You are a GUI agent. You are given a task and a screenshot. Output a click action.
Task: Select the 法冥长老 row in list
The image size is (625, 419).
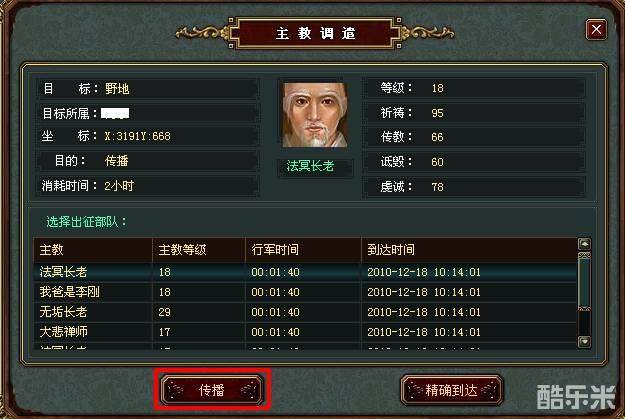tap(305, 272)
